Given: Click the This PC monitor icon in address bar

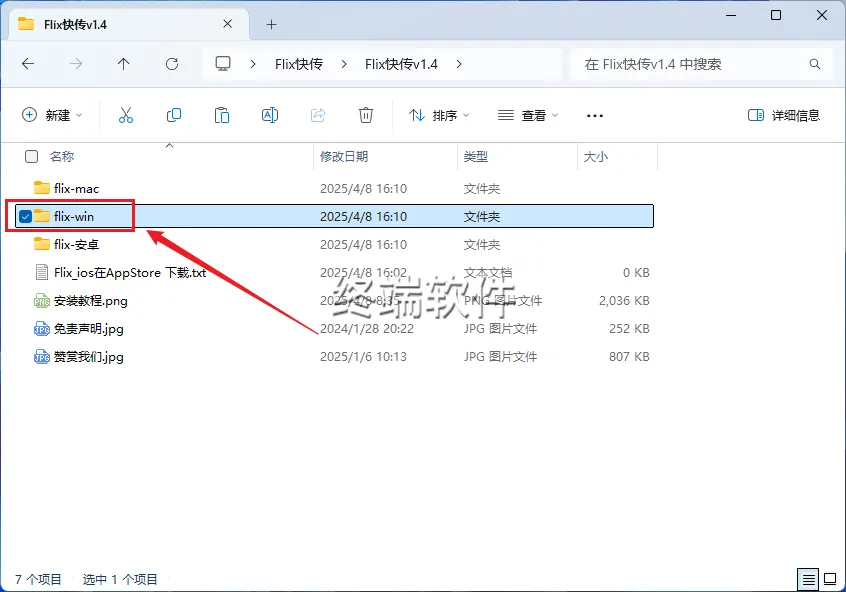Looking at the screenshot, I should coord(223,64).
